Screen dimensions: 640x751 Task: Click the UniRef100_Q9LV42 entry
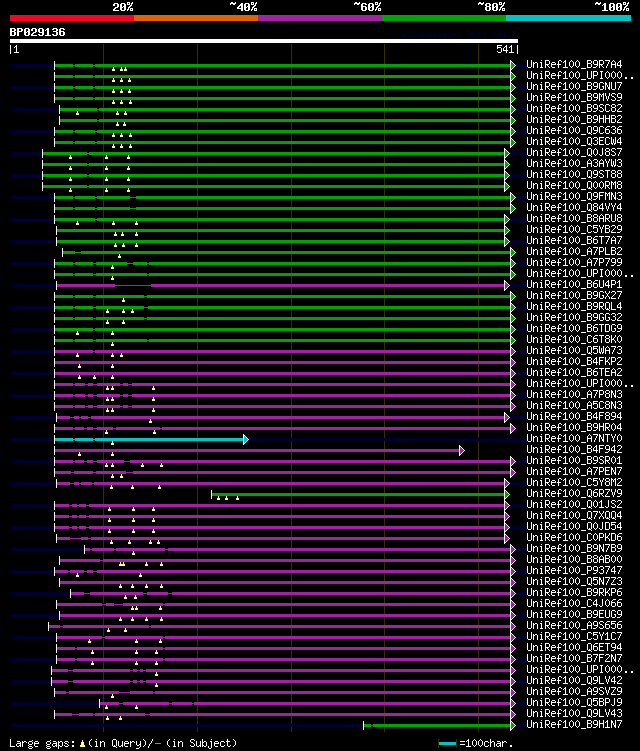574,681
